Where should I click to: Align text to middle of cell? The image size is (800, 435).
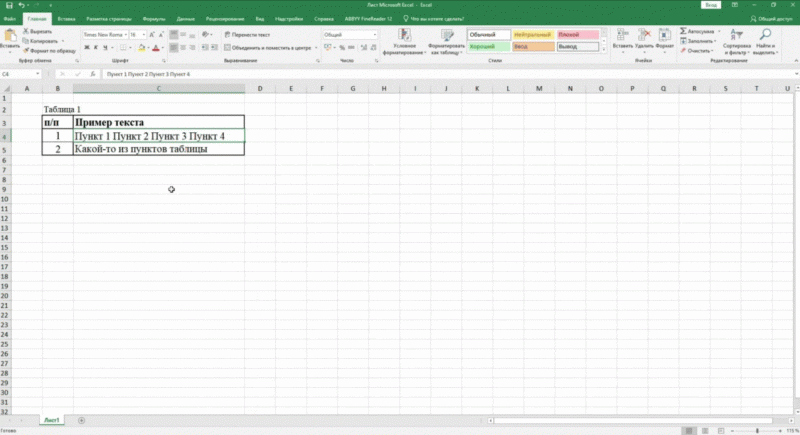pos(183,35)
